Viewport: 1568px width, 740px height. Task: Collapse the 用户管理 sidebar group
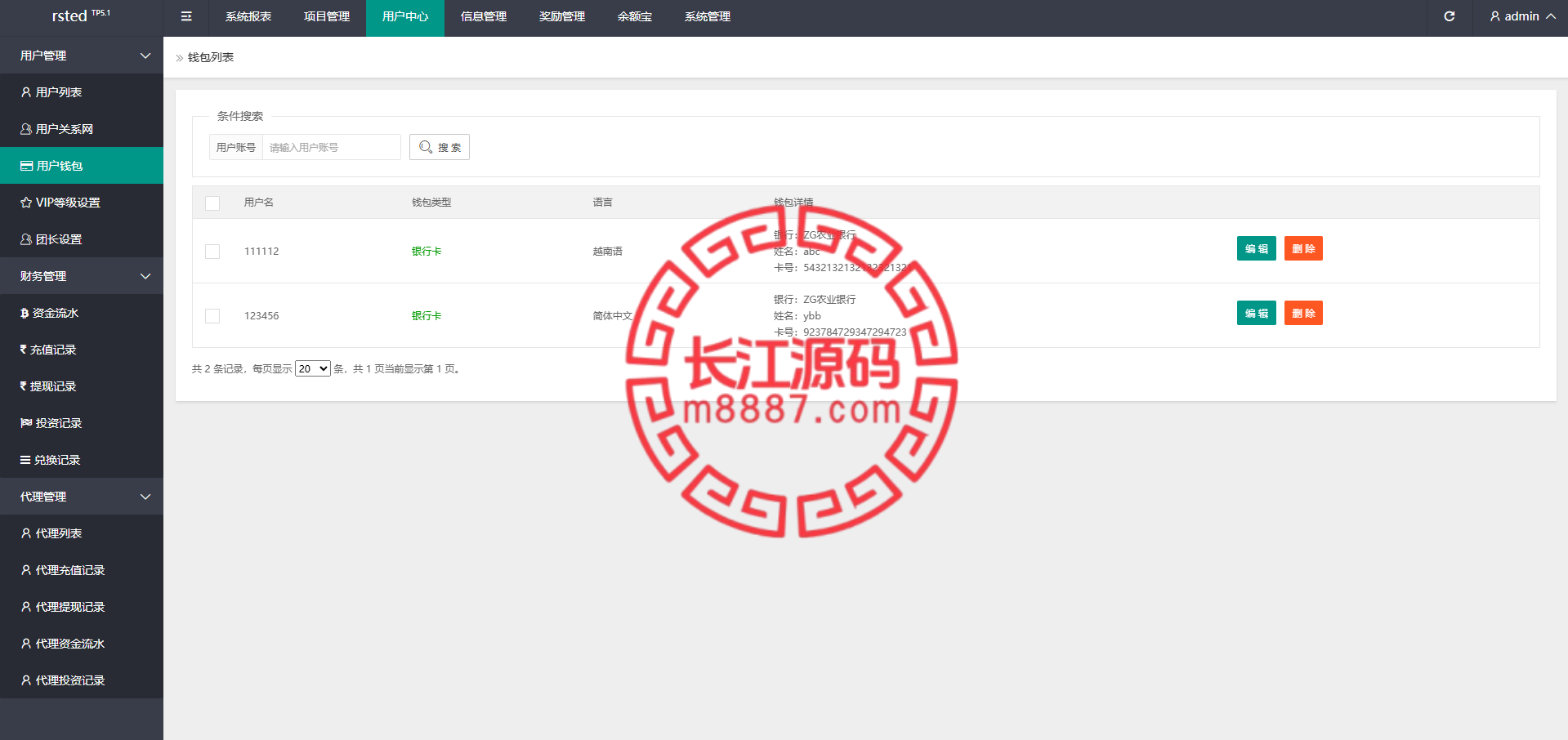82,56
